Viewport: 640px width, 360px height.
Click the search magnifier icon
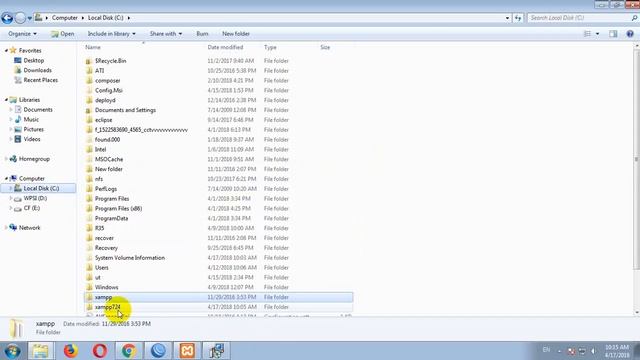point(634,18)
